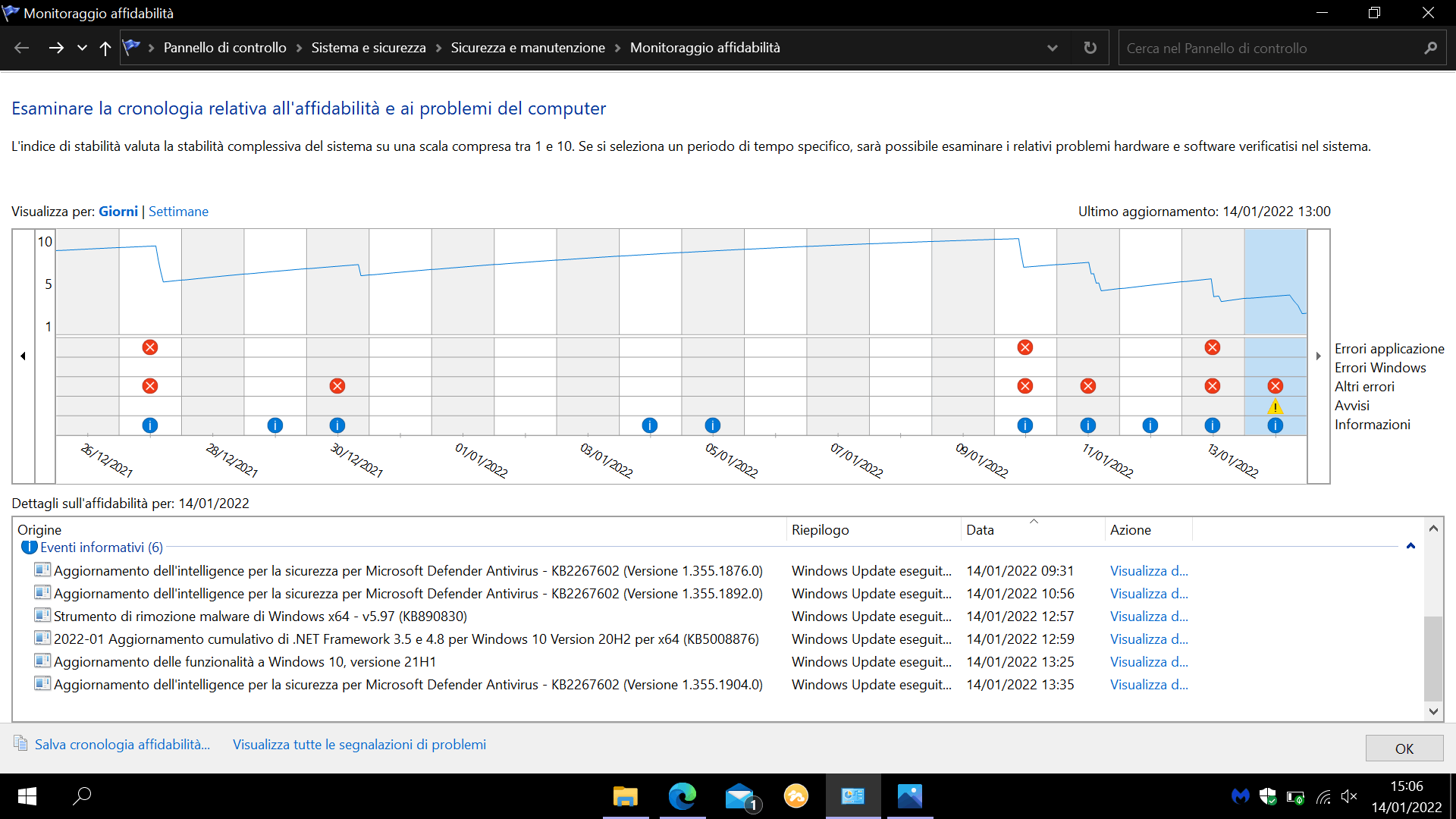1456x819 pixels.
Task: Collapse the Eventi informativi group
Action: pos(1410,546)
